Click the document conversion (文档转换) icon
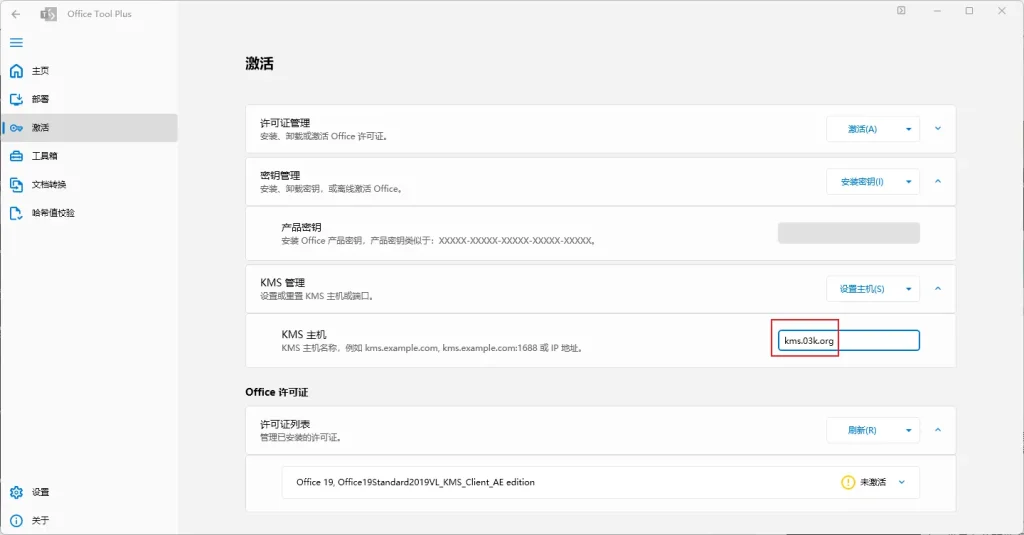This screenshot has width=1024, height=535. pos(16,184)
